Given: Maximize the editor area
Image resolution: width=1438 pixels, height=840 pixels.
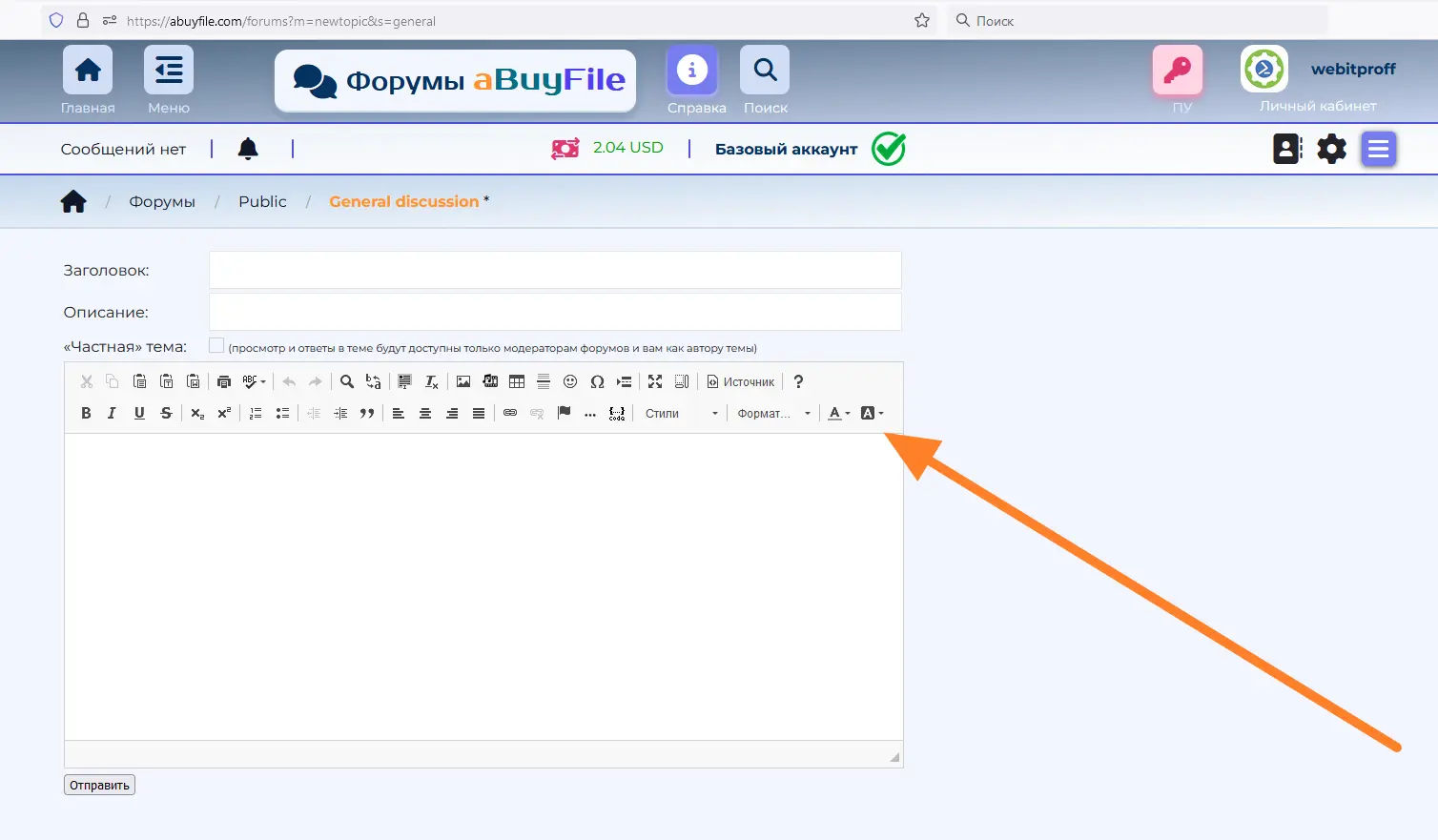Looking at the screenshot, I should (655, 381).
